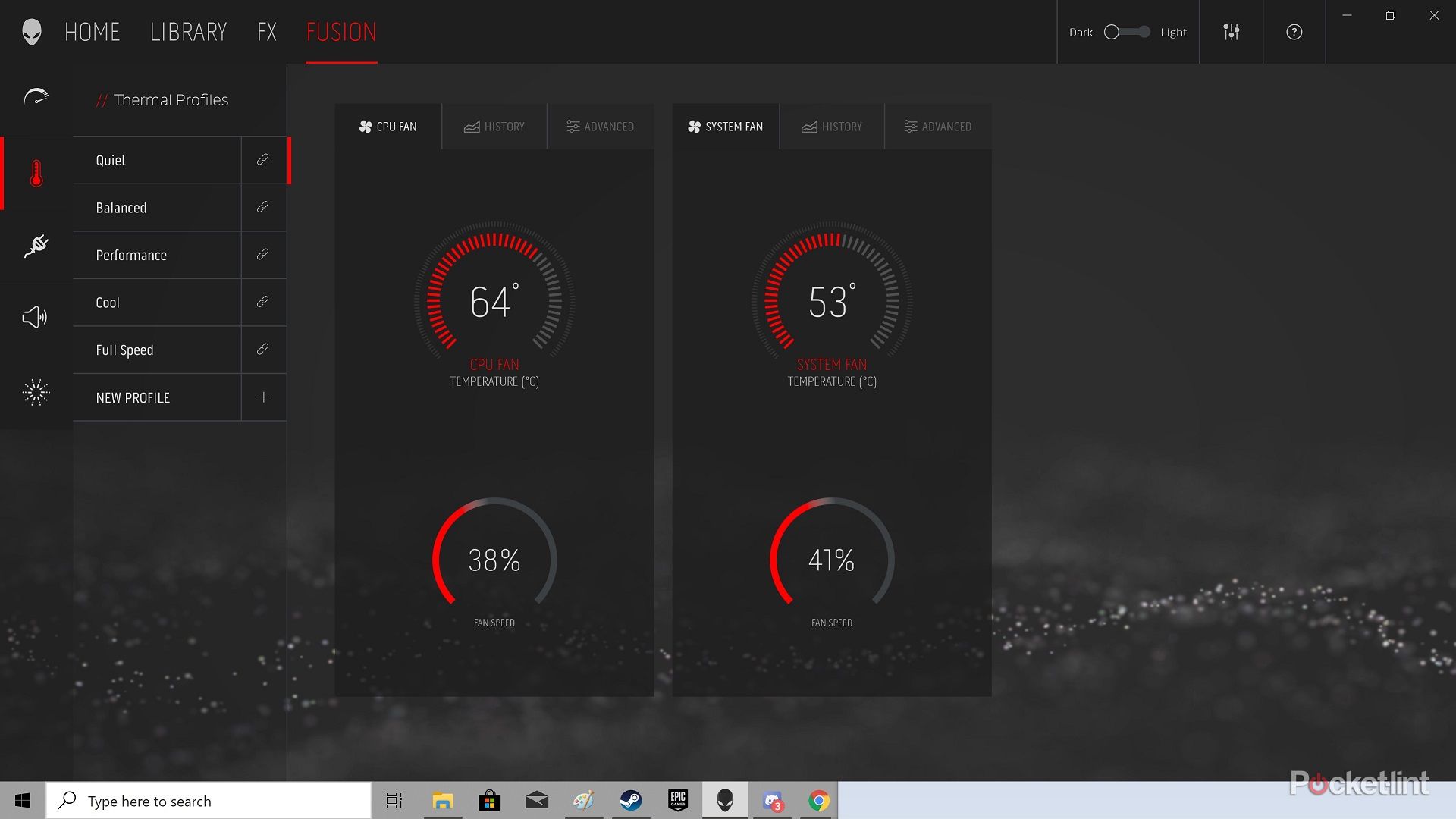
Task: Open the audio recon starburst sidebar icon
Action: 36,392
